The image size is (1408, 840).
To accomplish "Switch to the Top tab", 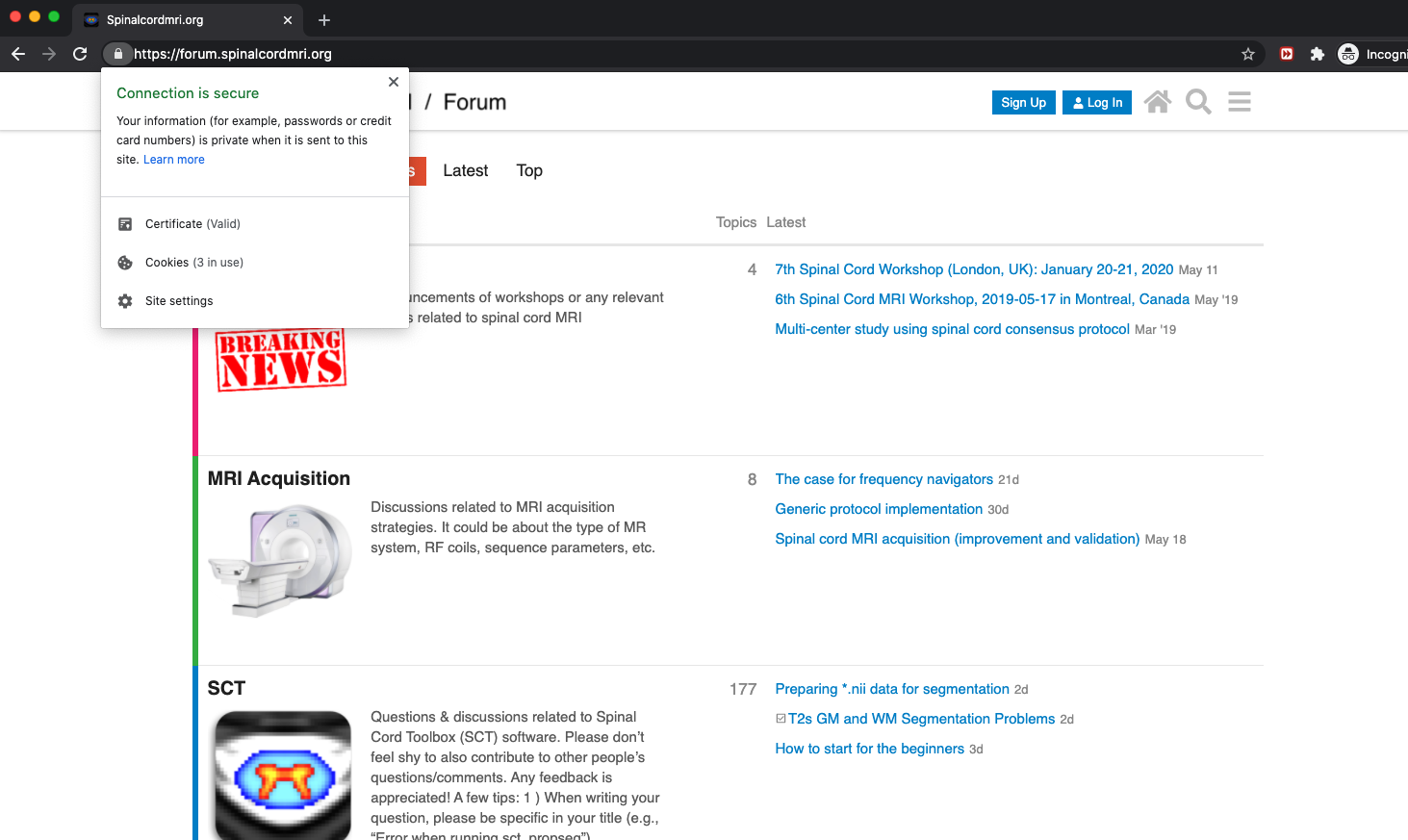I will click(529, 170).
